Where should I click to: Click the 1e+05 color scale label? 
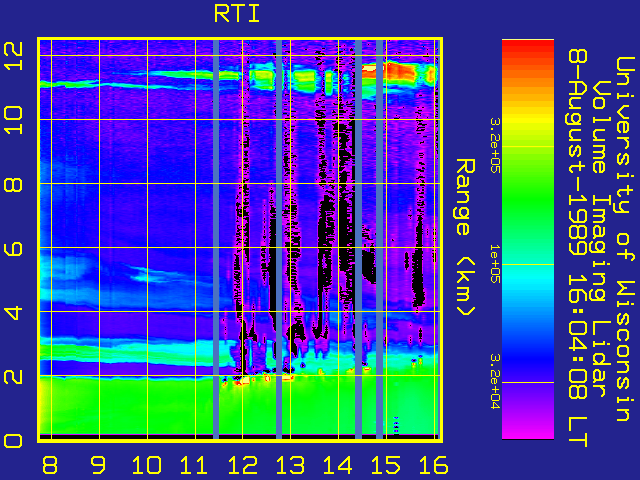coord(495,264)
